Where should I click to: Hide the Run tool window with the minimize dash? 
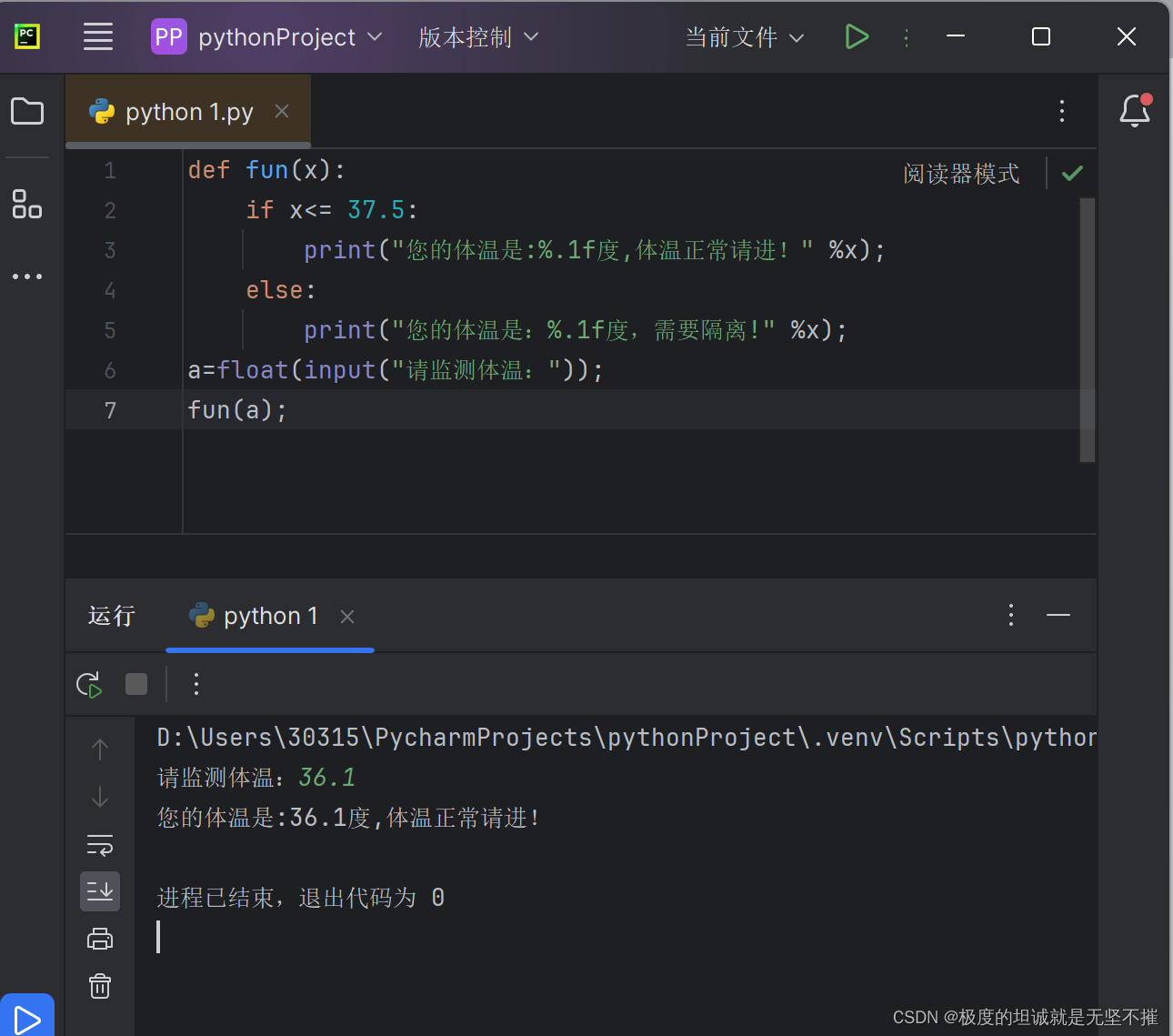click(1058, 615)
